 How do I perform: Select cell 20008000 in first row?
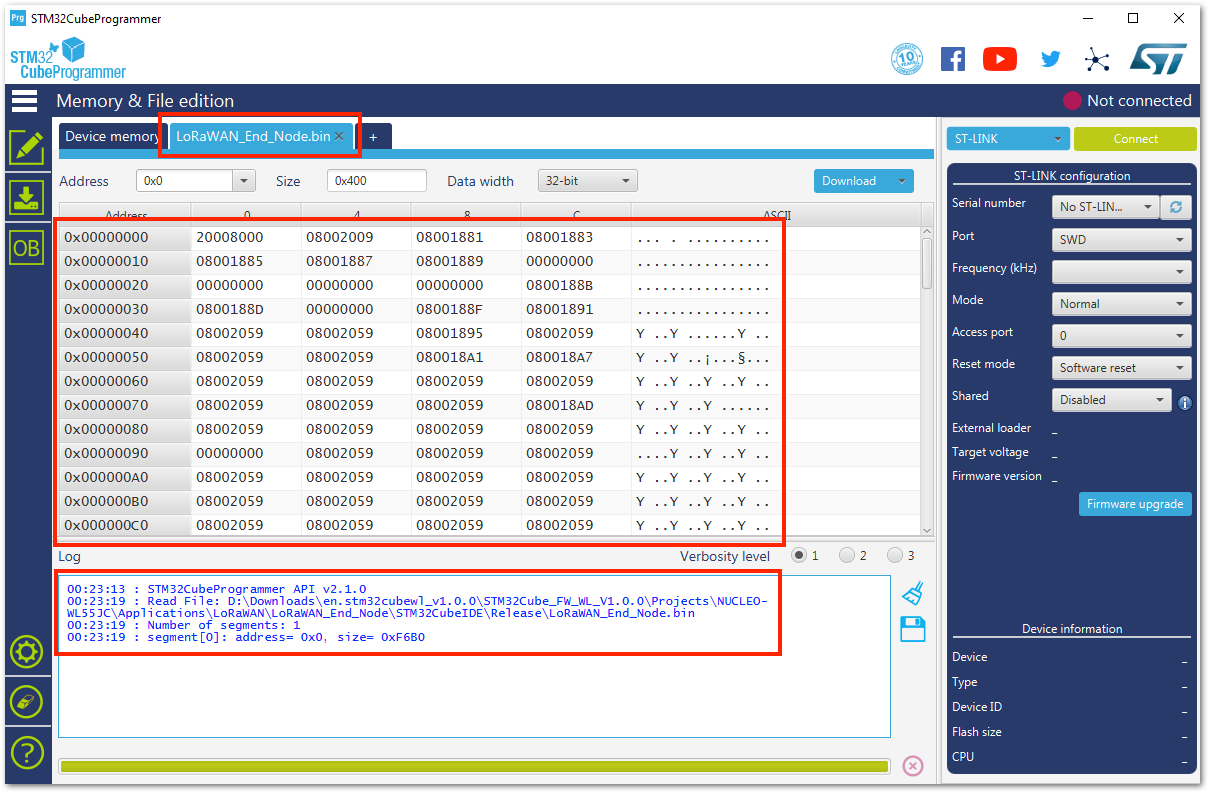tap(246, 238)
